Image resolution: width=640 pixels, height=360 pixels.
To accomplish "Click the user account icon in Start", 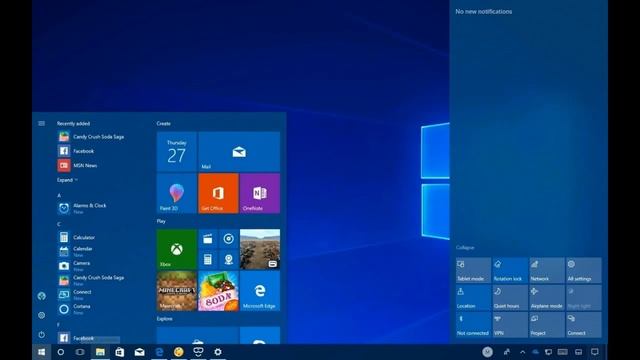I will click(x=42, y=296).
